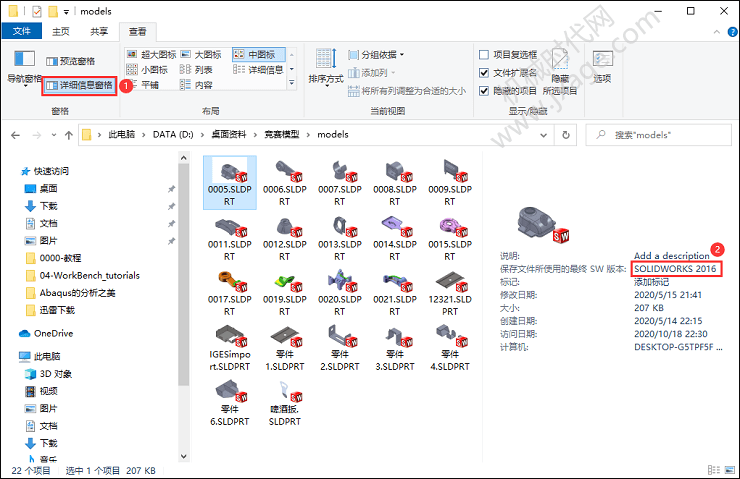Select 详细信息 details layout
740x479 pixels.
(258, 69)
